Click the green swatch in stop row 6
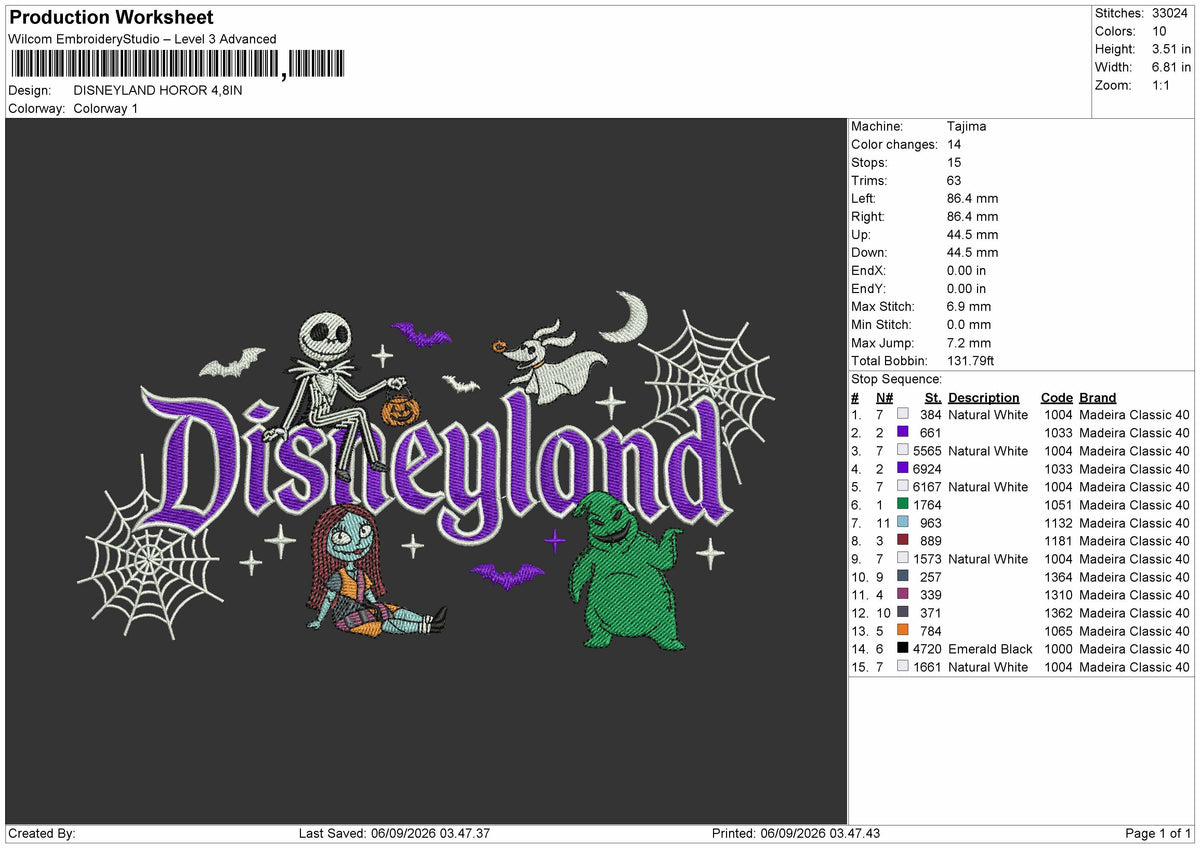1200x848 pixels. click(903, 505)
